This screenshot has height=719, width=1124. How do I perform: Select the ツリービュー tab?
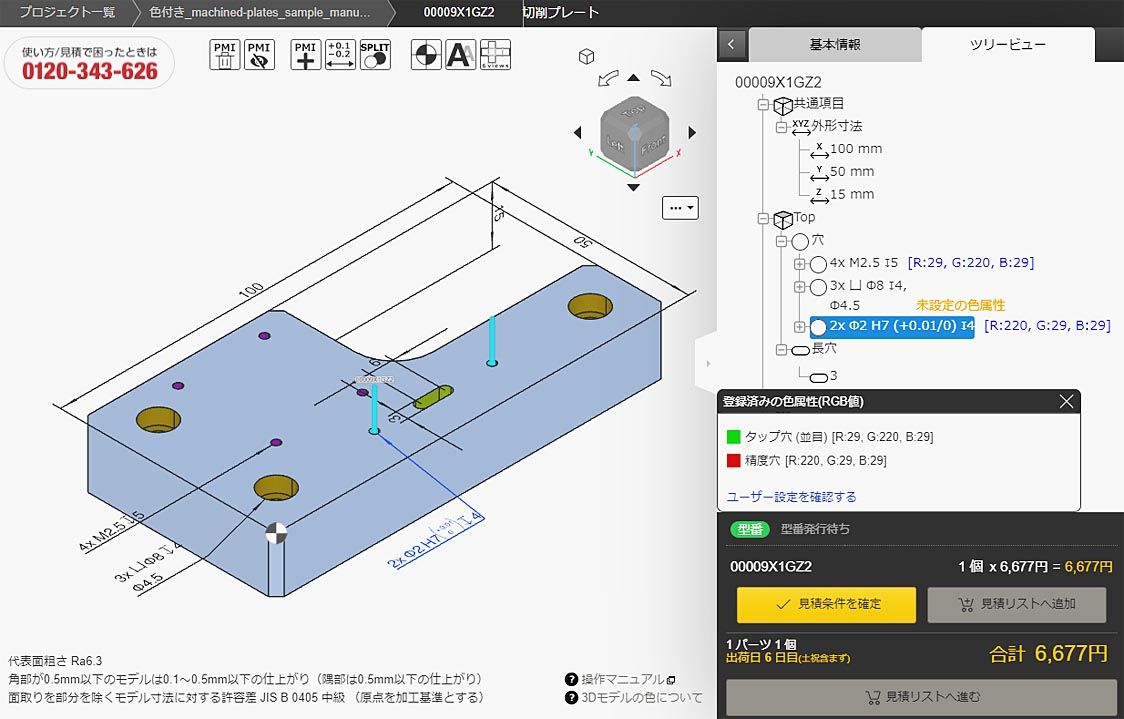[x=1007, y=45]
